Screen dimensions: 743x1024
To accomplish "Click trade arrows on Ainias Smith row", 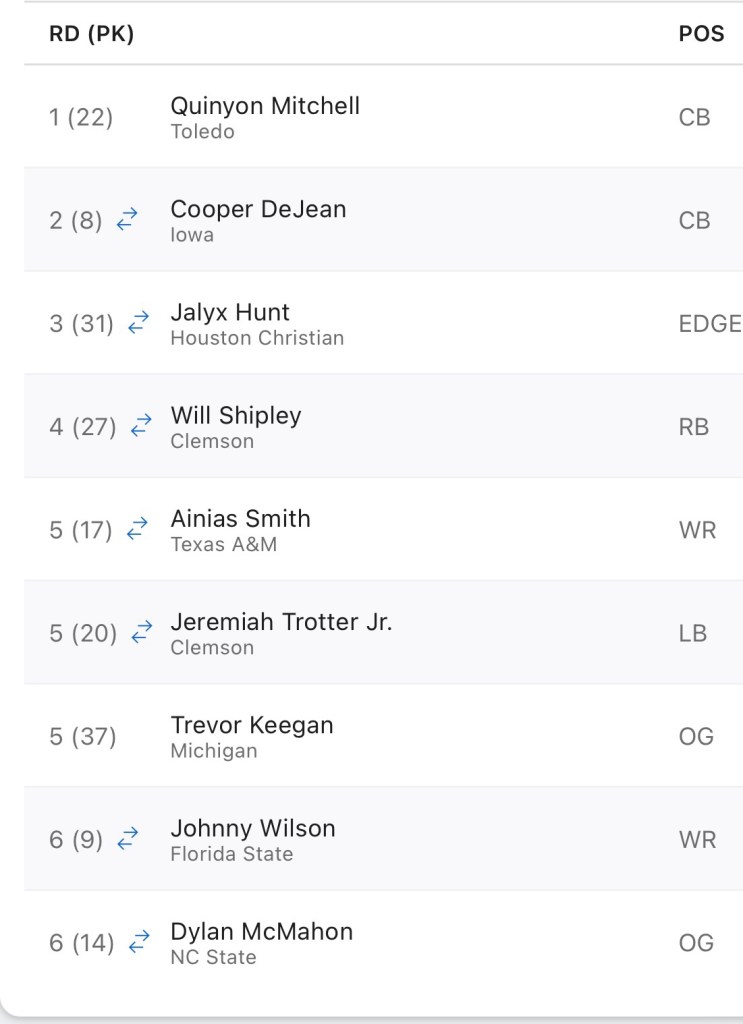I will click(137, 529).
